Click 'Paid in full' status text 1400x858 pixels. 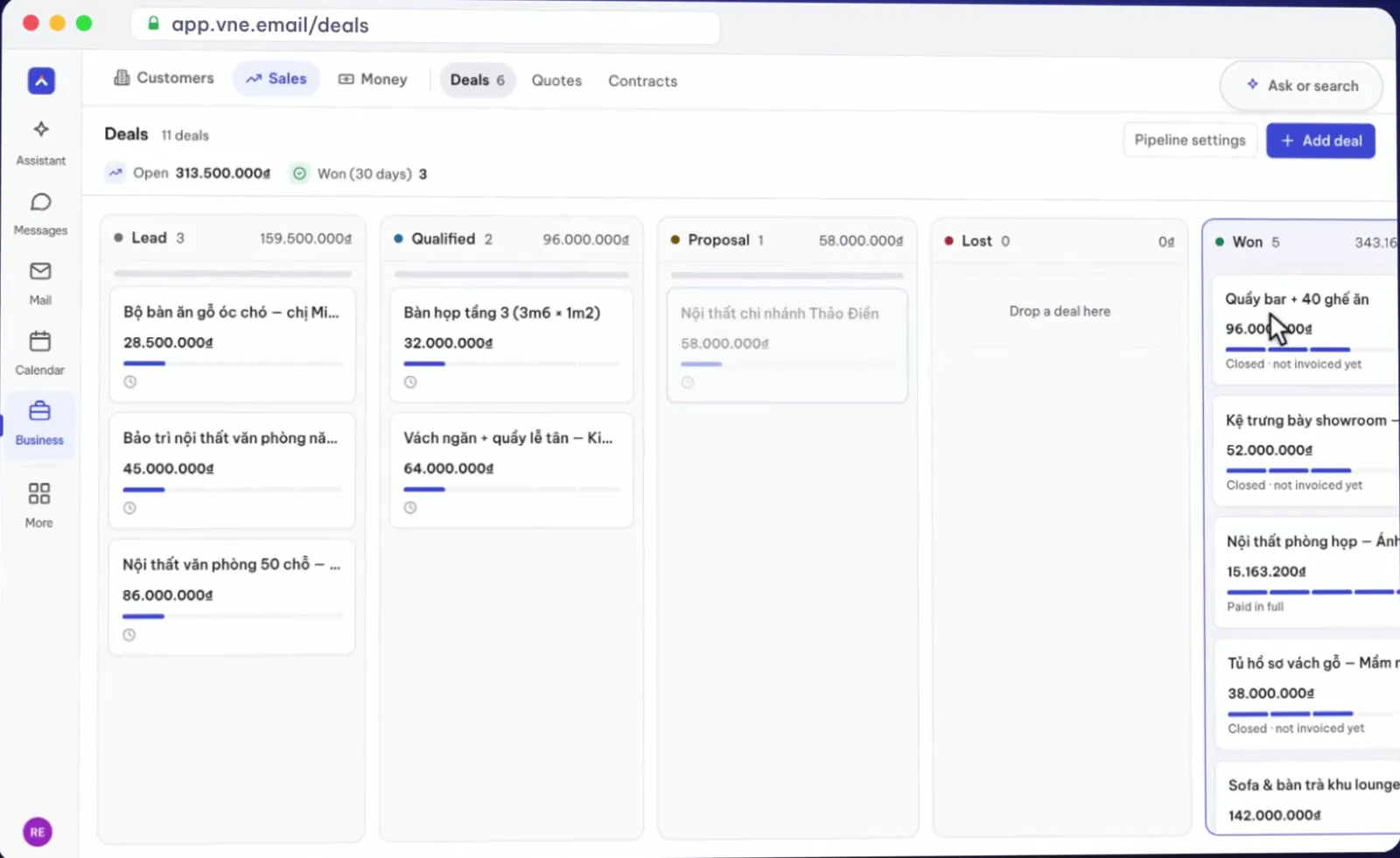pyautogui.click(x=1255, y=607)
